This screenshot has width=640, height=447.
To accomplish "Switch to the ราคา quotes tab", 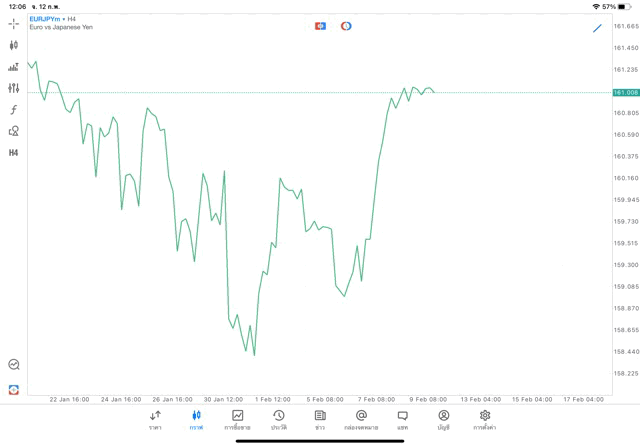I will point(155,420).
